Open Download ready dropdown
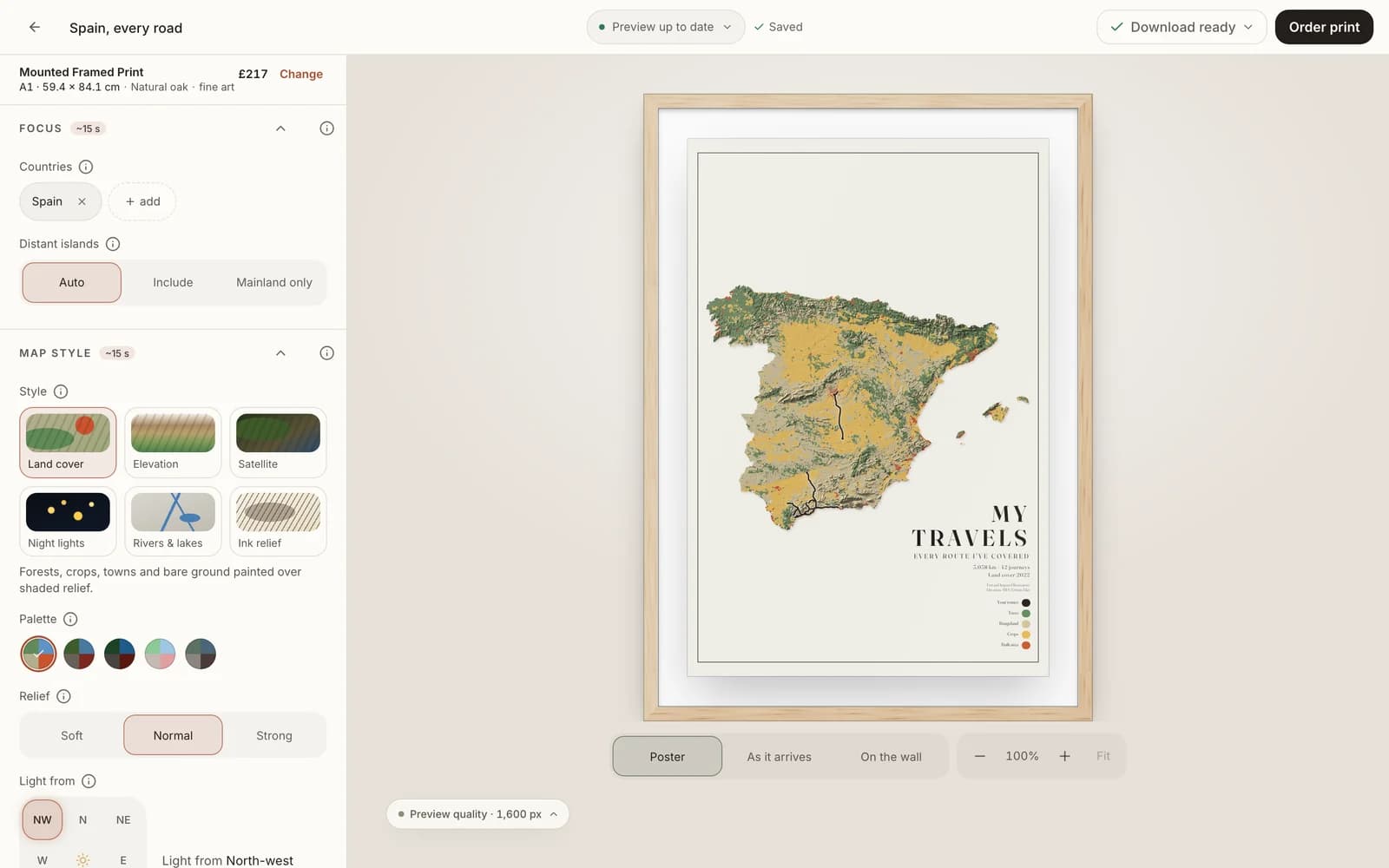 (1182, 27)
